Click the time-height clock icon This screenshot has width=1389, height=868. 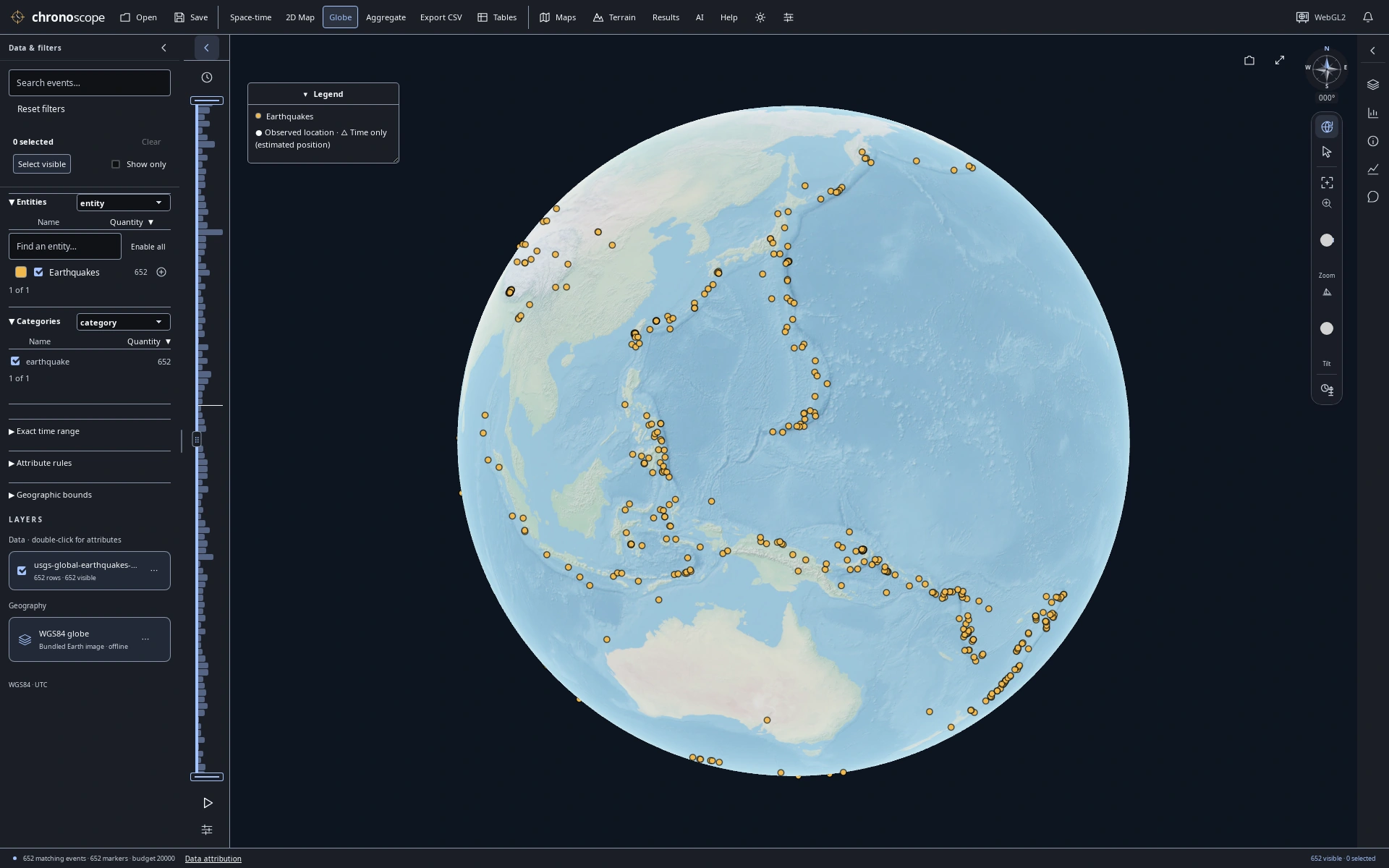click(x=1327, y=389)
